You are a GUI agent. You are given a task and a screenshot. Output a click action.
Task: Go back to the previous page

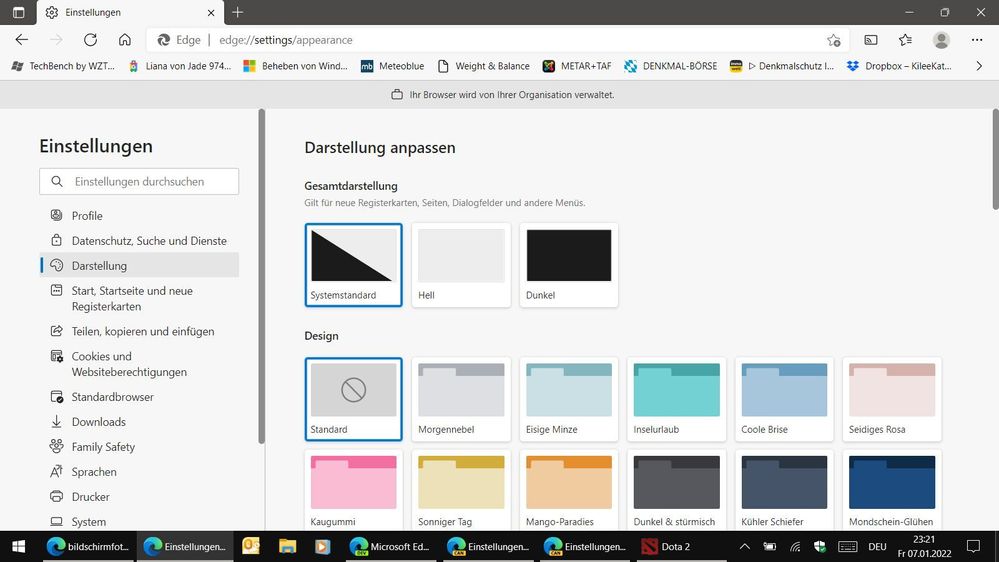(x=22, y=40)
